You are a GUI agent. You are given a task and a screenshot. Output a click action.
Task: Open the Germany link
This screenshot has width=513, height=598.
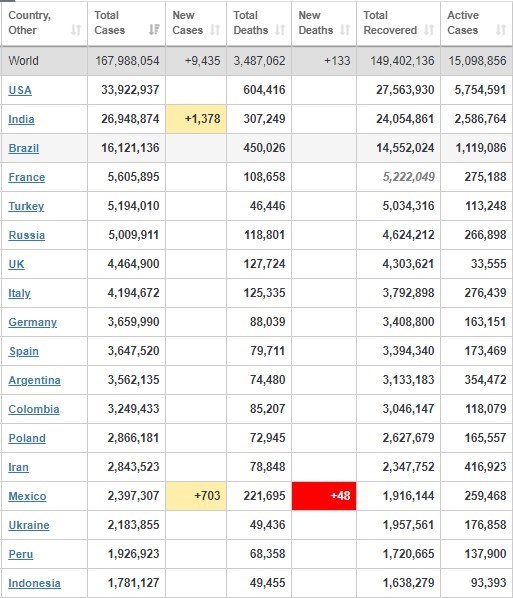click(32, 322)
